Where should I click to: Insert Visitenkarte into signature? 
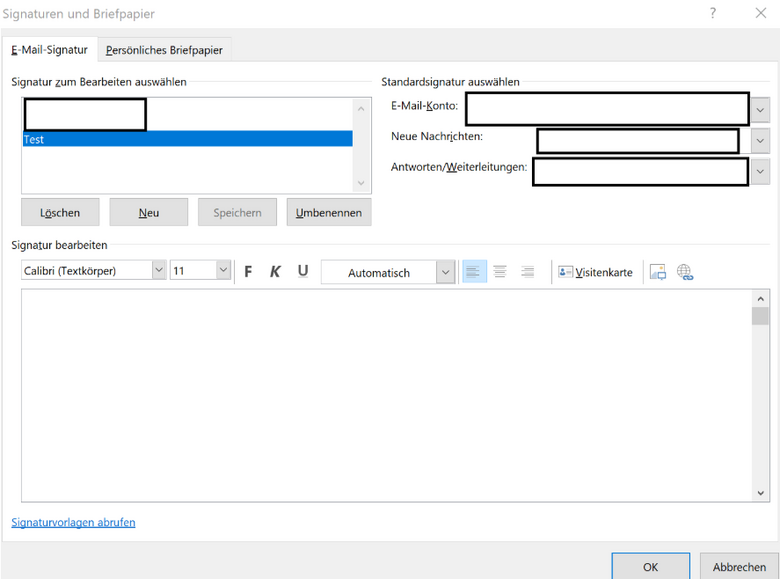(595, 272)
